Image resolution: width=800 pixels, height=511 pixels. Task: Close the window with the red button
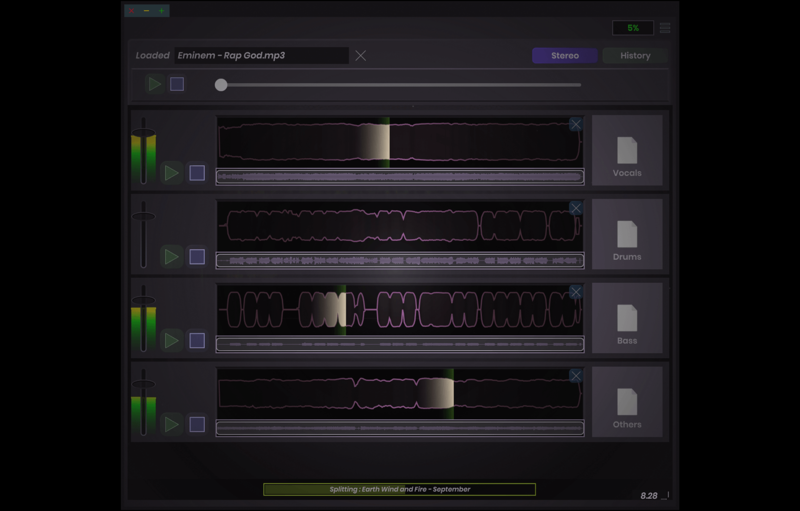click(x=132, y=10)
